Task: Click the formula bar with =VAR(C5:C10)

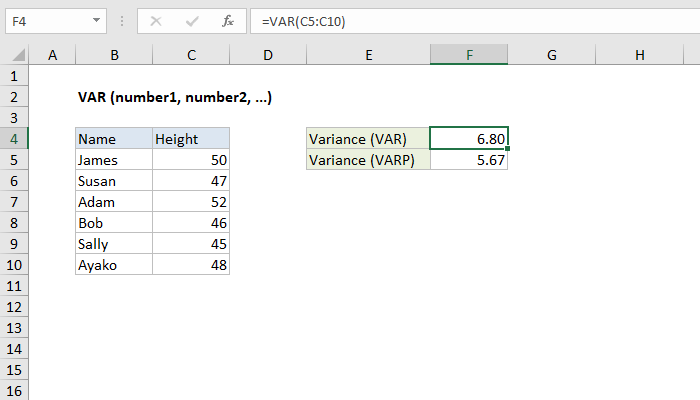Action: 475,21
